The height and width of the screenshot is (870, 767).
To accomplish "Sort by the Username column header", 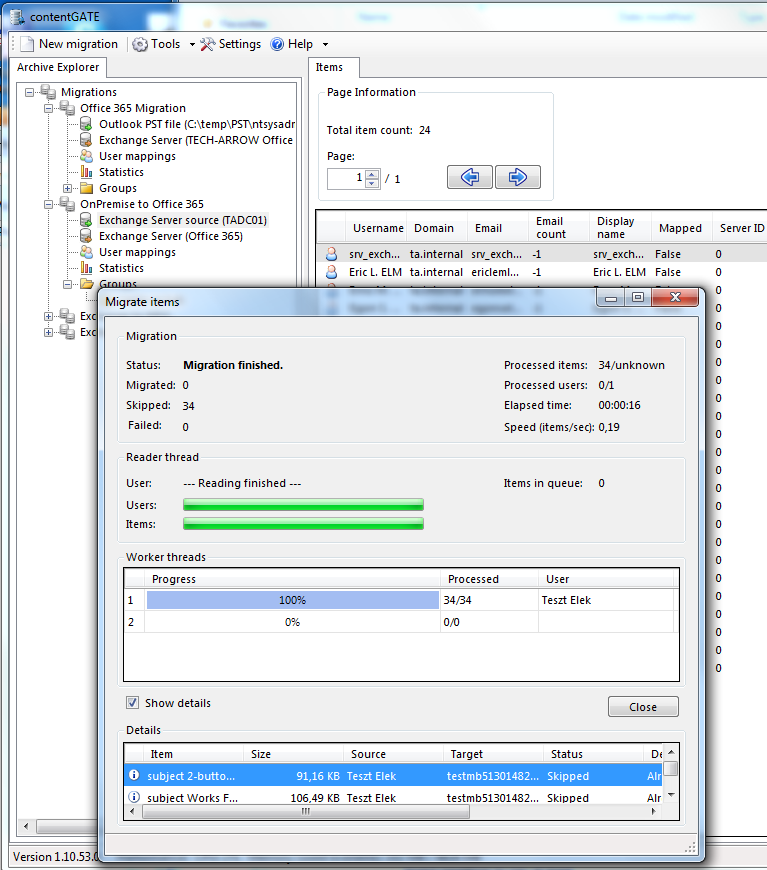I will (376, 228).
